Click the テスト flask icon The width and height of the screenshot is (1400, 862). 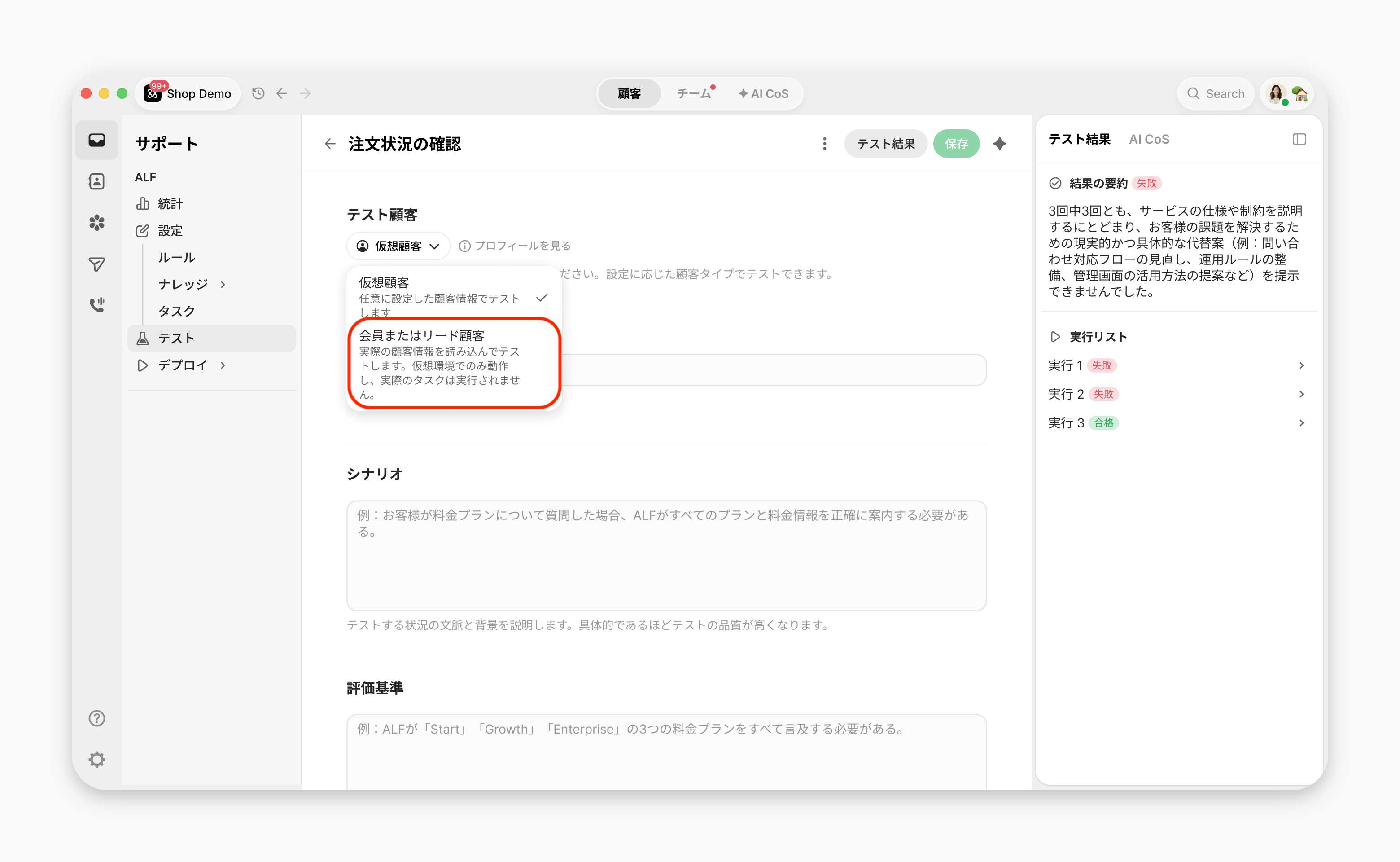[x=142, y=339]
